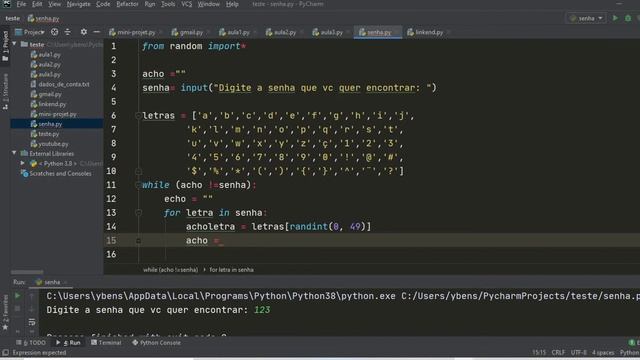Open the Code menu
This screenshot has width=640, height=360.
pyautogui.click(x=103, y=4)
